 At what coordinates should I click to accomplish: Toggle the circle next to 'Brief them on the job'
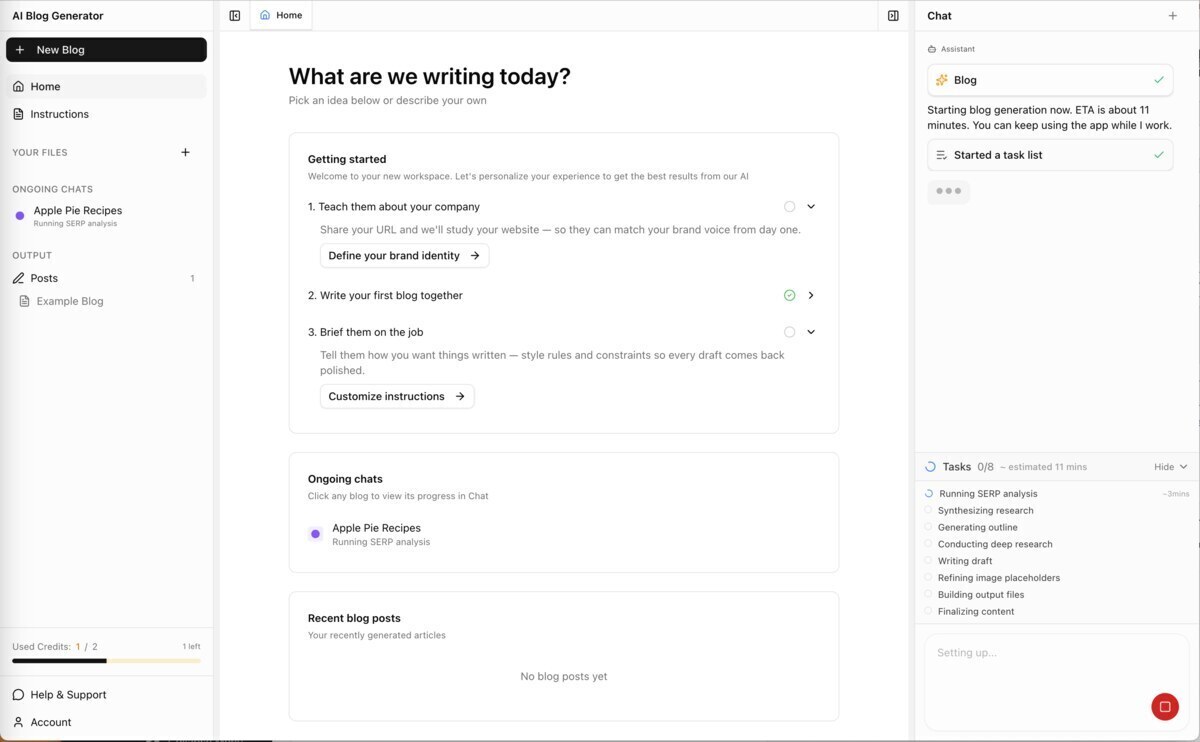pyautogui.click(x=789, y=331)
